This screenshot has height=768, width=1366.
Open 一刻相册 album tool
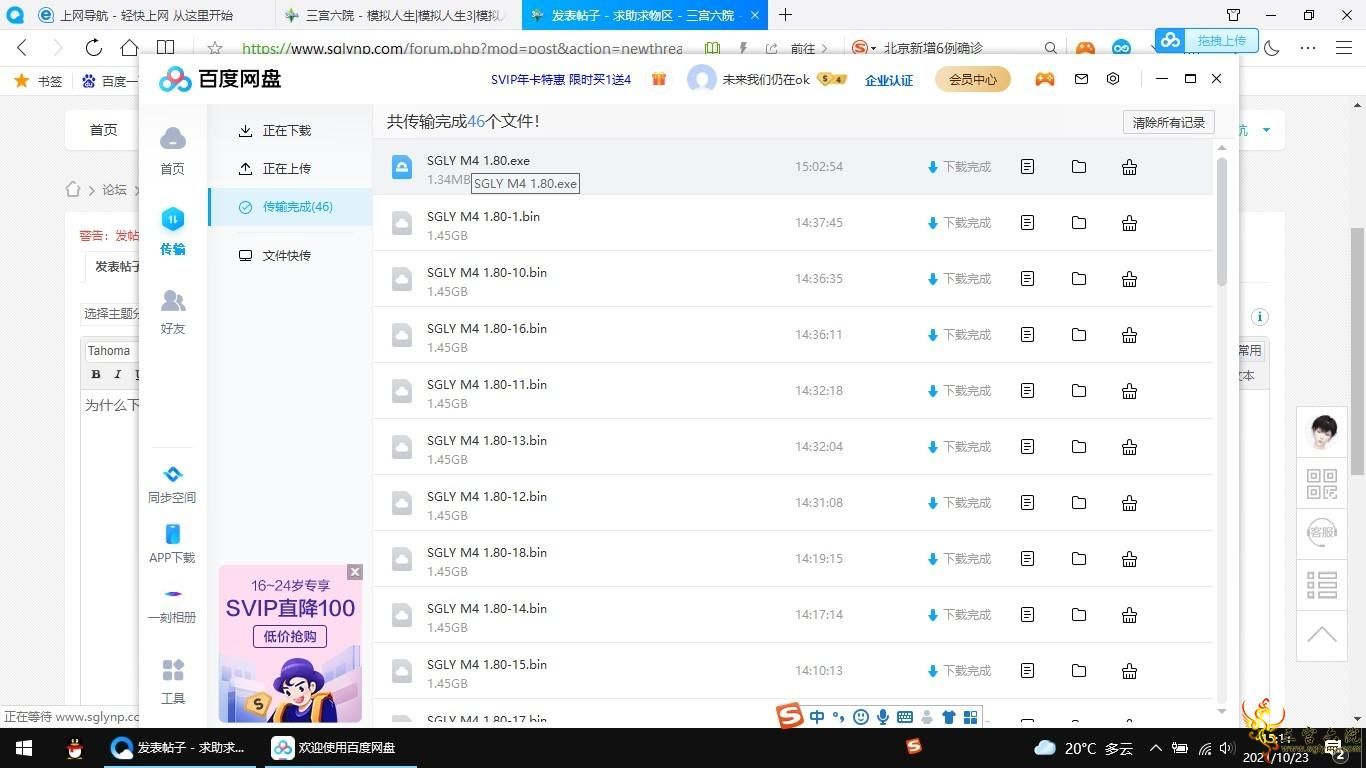(x=172, y=605)
